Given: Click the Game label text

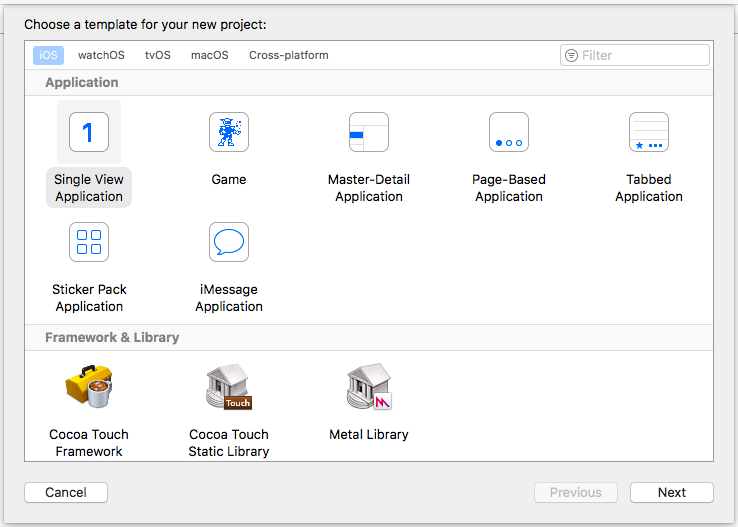Looking at the screenshot, I should pos(229,179).
